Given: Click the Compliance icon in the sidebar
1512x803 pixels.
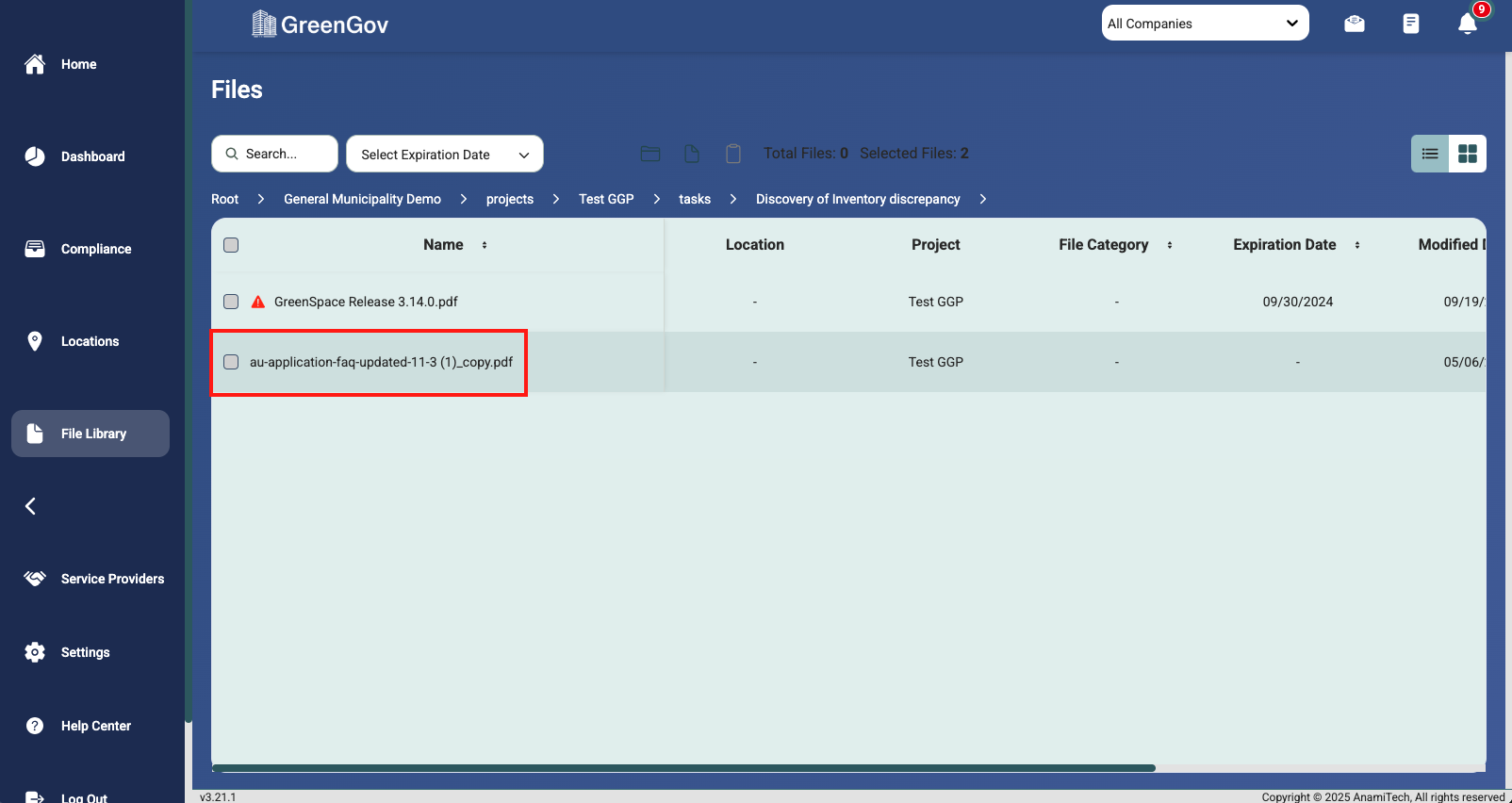Looking at the screenshot, I should 35,249.
